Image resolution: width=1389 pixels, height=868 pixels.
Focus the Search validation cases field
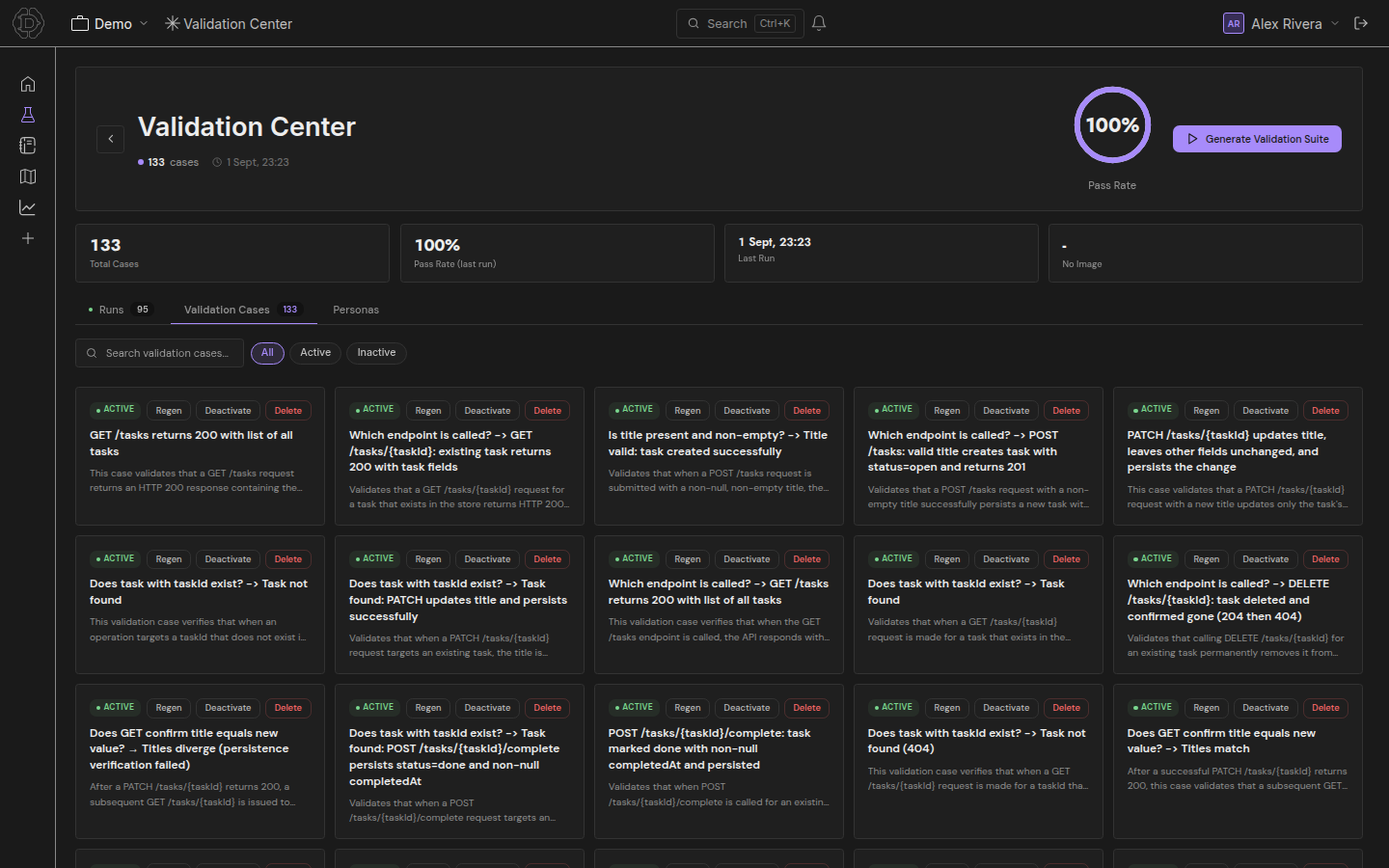click(159, 353)
